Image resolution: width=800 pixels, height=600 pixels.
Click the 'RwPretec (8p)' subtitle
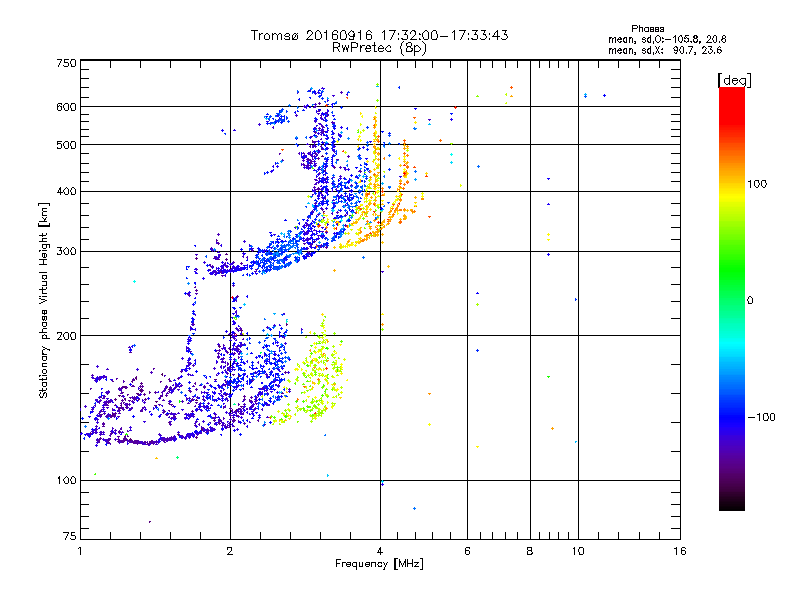379,48
